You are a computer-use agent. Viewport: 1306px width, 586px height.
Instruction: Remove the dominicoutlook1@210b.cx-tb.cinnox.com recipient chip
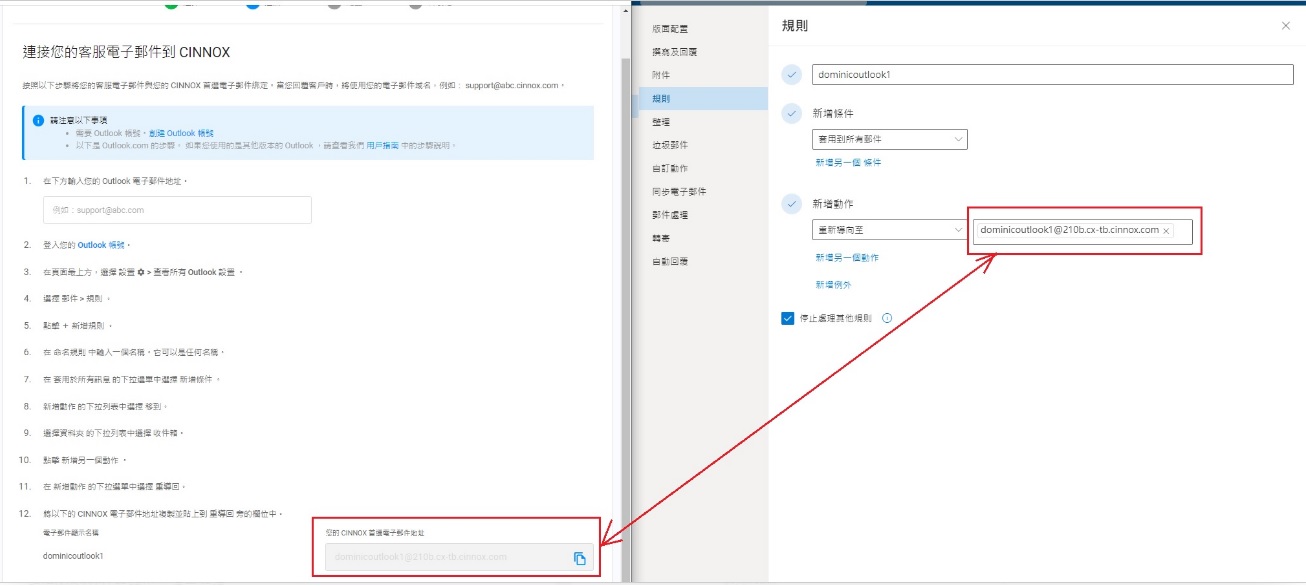[x=1166, y=231]
